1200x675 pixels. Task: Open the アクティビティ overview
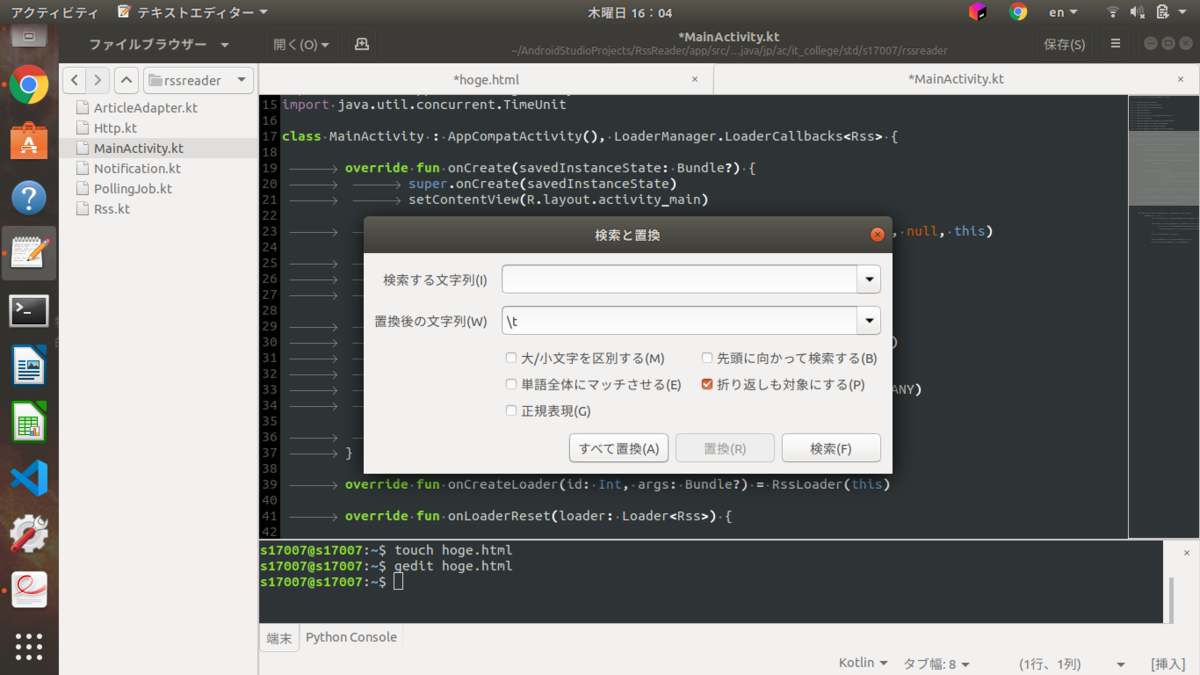[x=54, y=12]
